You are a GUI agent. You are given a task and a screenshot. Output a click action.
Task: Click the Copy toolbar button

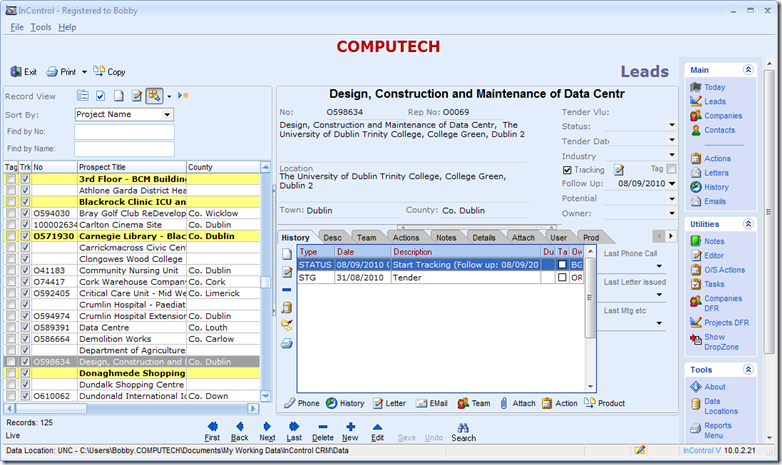(109, 71)
